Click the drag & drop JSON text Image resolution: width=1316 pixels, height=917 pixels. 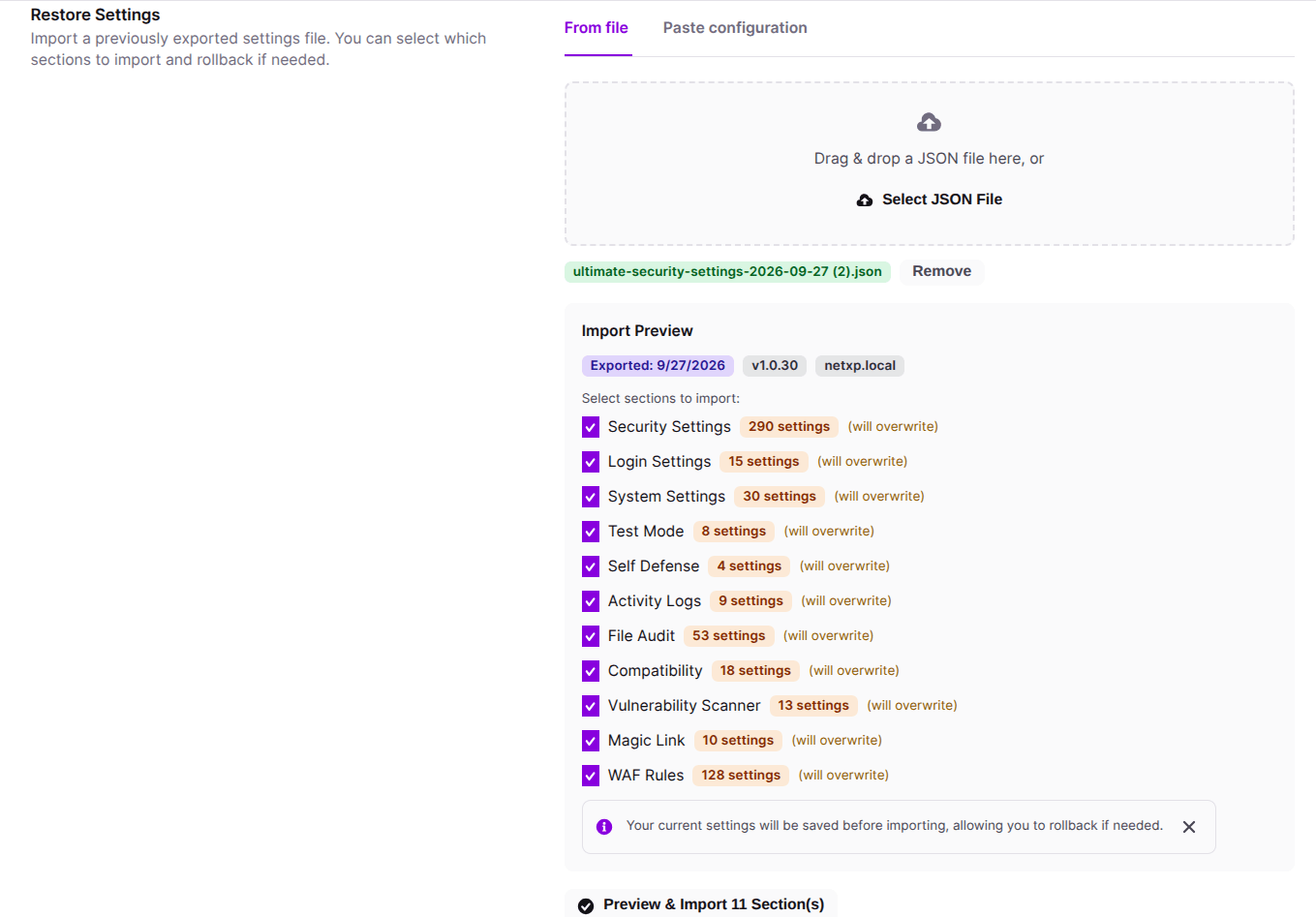pyautogui.click(x=929, y=159)
